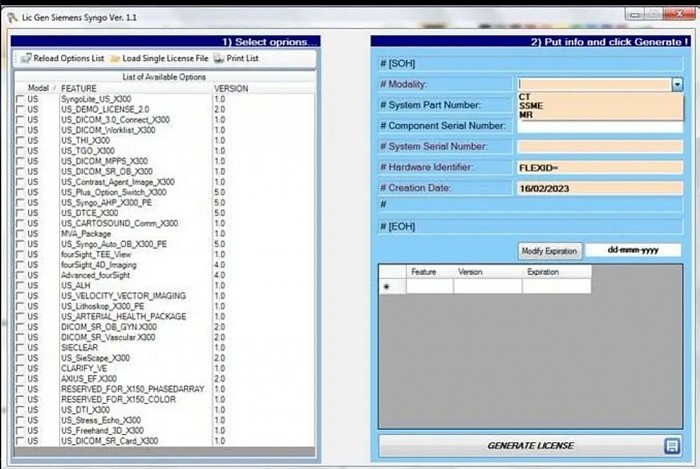700x469 pixels.
Task: Enable fourSight_TEE_View checkbox
Action: (x=20, y=254)
